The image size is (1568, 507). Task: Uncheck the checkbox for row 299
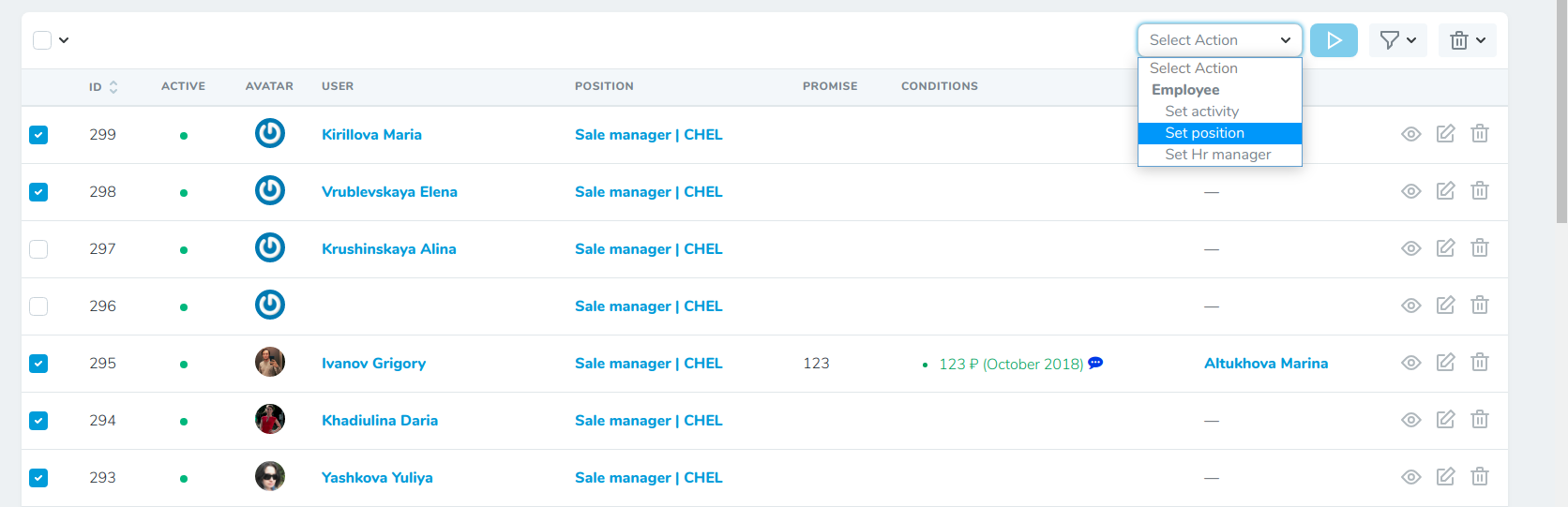[x=38, y=135]
